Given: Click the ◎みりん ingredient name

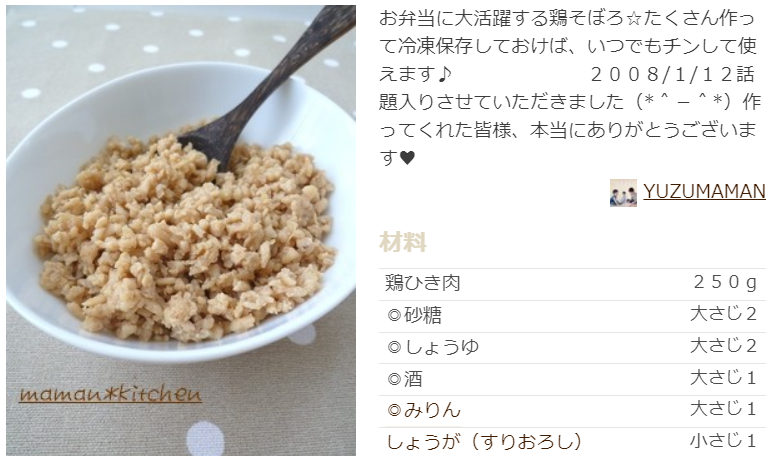Looking at the screenshot, I should point(424,410).
